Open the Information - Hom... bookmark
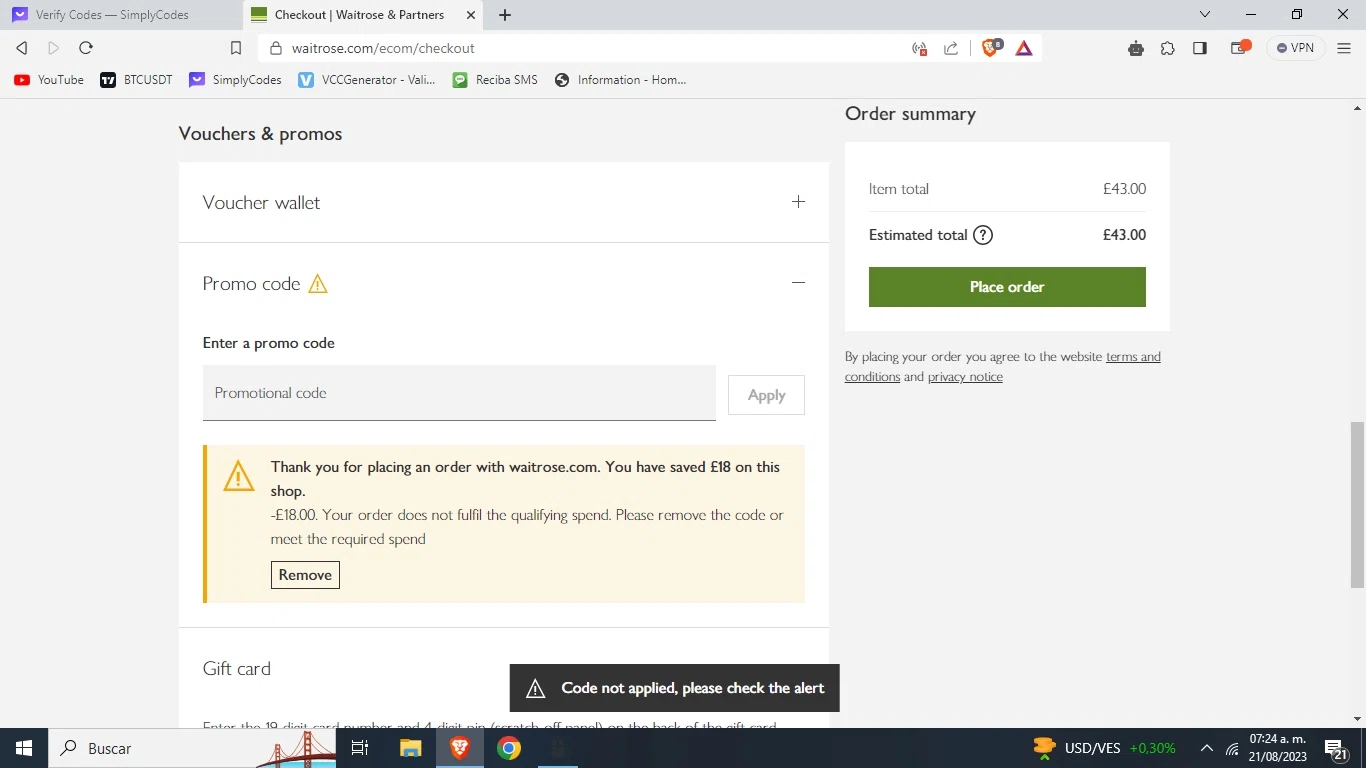Screen dimensions: 1366x768 (x=621, y=80)
